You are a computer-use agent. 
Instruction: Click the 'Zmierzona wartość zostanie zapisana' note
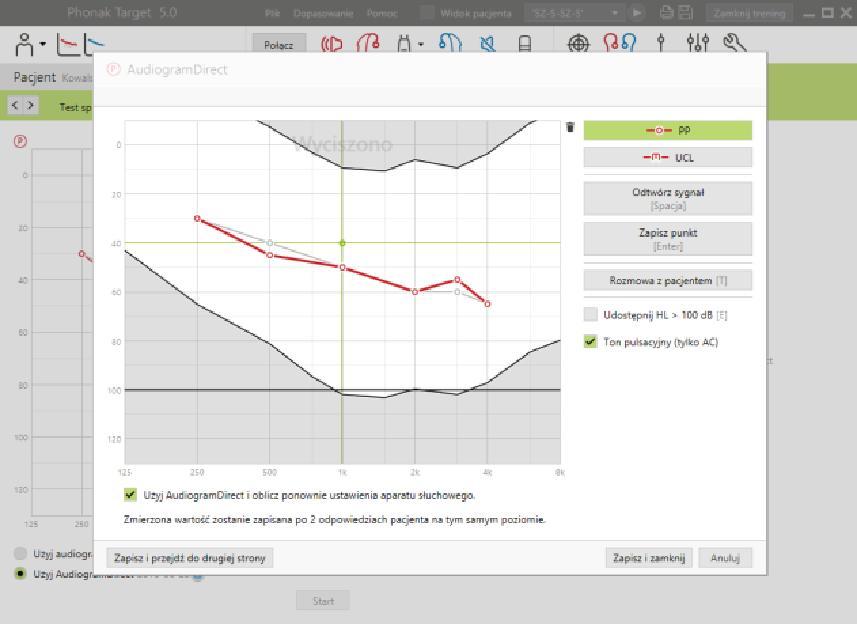tap(334, 519)
